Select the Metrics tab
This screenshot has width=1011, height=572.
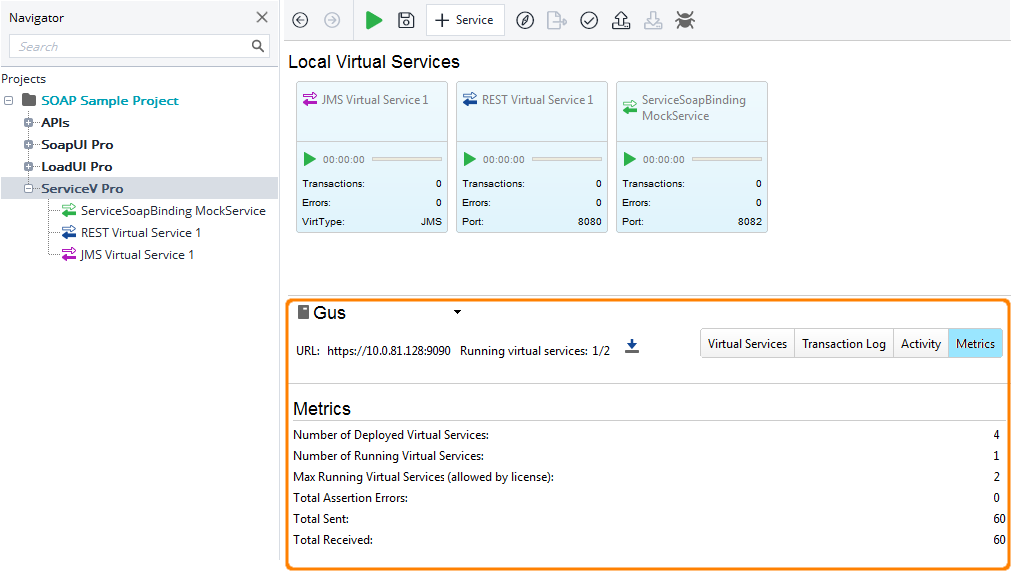point(975,344)
